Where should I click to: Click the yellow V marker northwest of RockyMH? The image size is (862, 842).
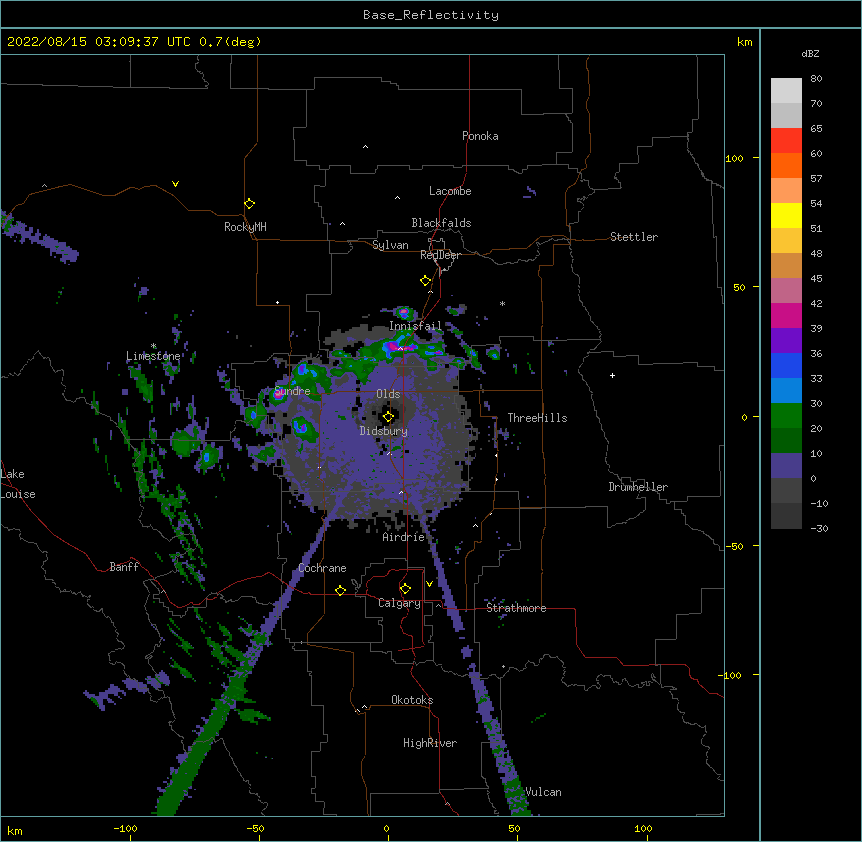(175, 184)
